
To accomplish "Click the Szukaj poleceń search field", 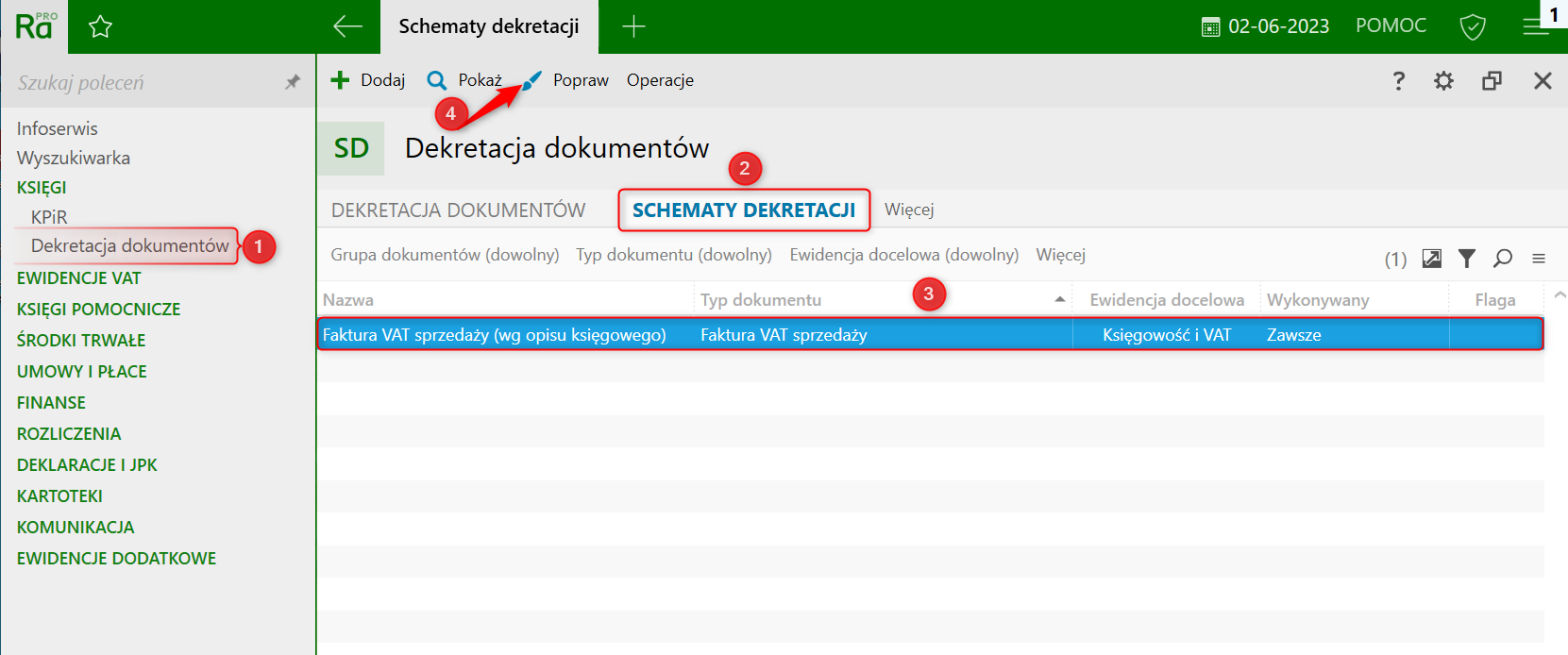I will point(148,82).
